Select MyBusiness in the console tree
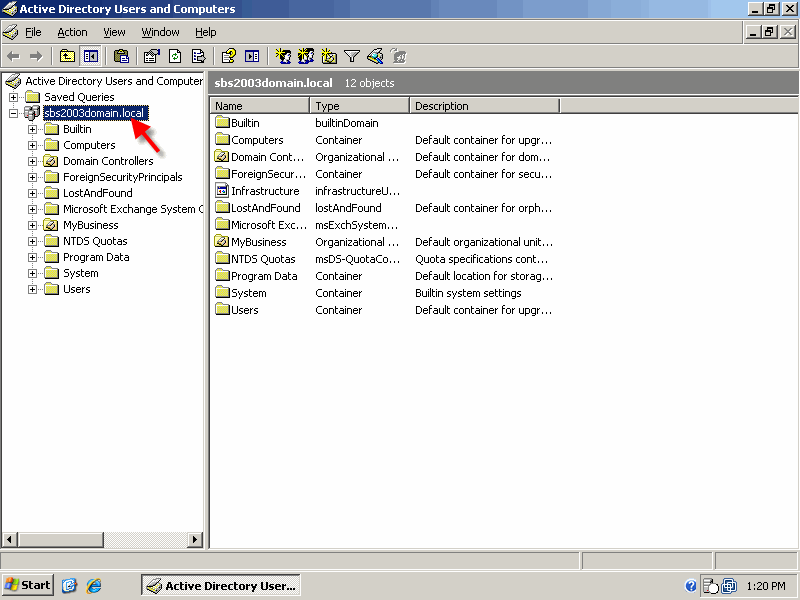 (90, 225)
